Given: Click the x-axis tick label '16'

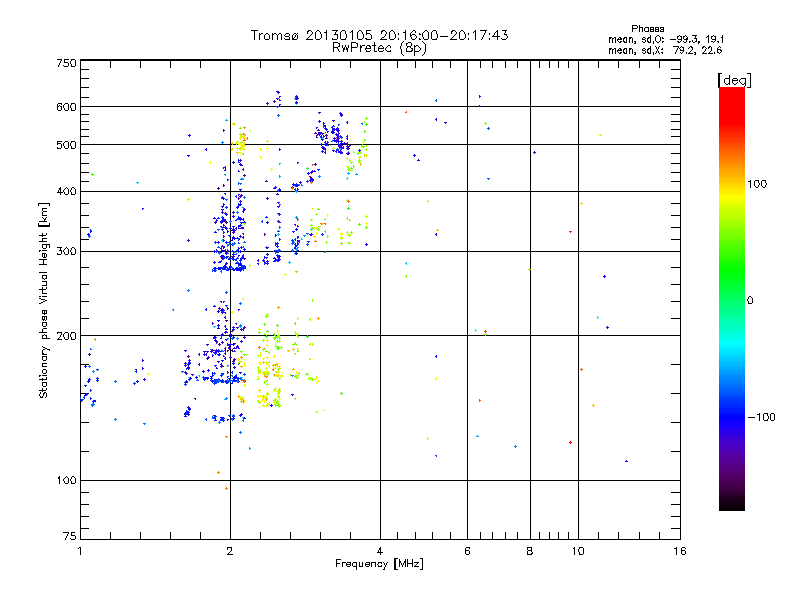Looking at the screenshot, I should (x=680, y=551).
